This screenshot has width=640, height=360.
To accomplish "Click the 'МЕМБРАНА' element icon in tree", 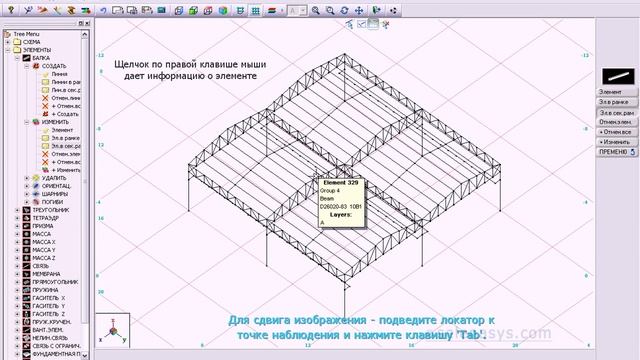I will (x=27, y=274).
